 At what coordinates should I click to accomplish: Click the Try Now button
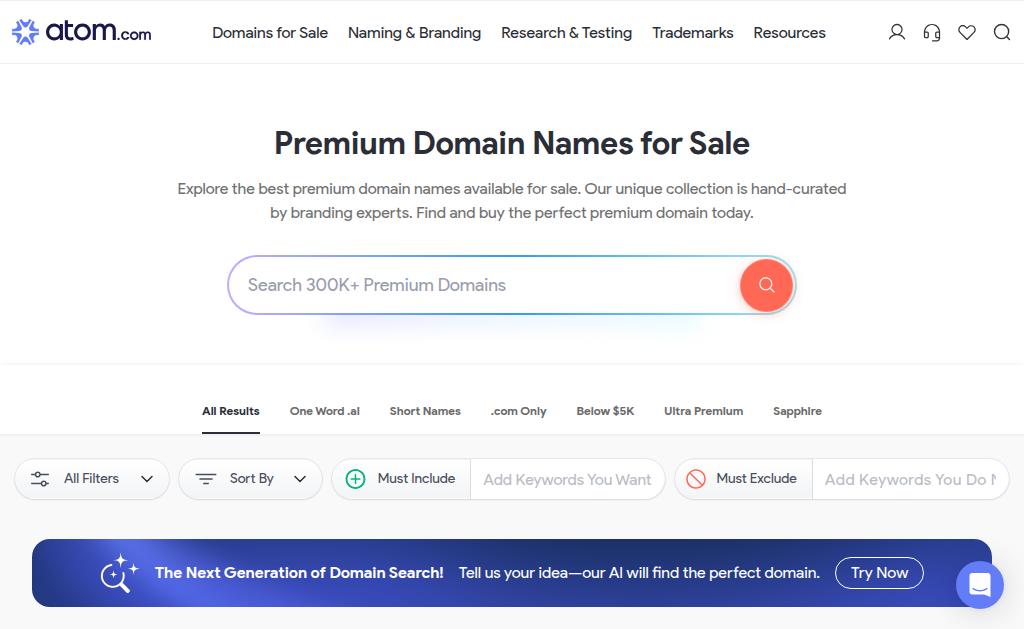click(x=879, y=573)
